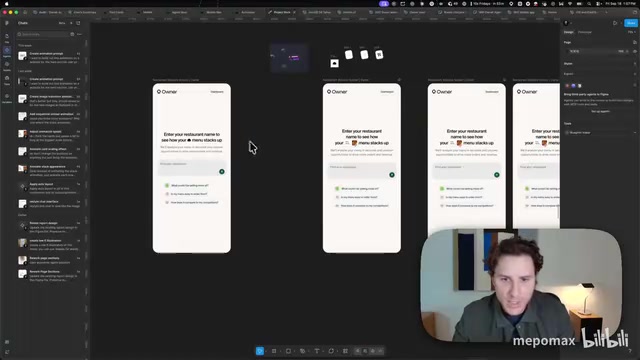Screen dimensions: 640x360
Task: Select the Rectangle shape tool
Action: 288,351
